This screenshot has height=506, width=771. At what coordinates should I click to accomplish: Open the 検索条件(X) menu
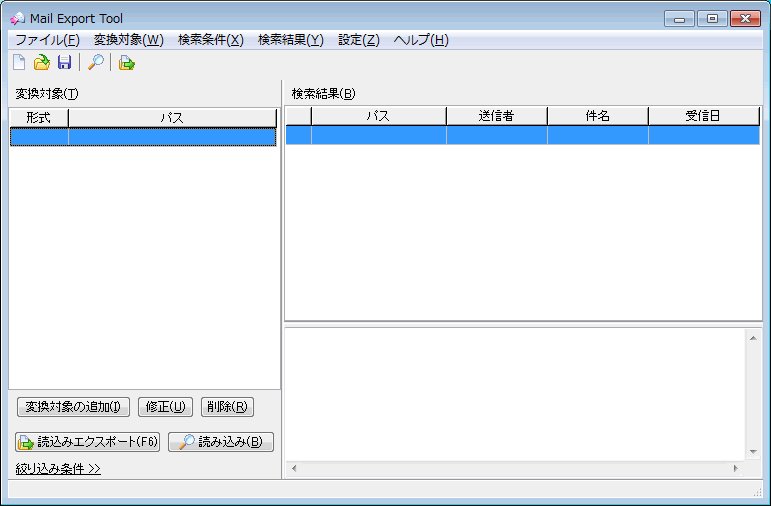210,40
